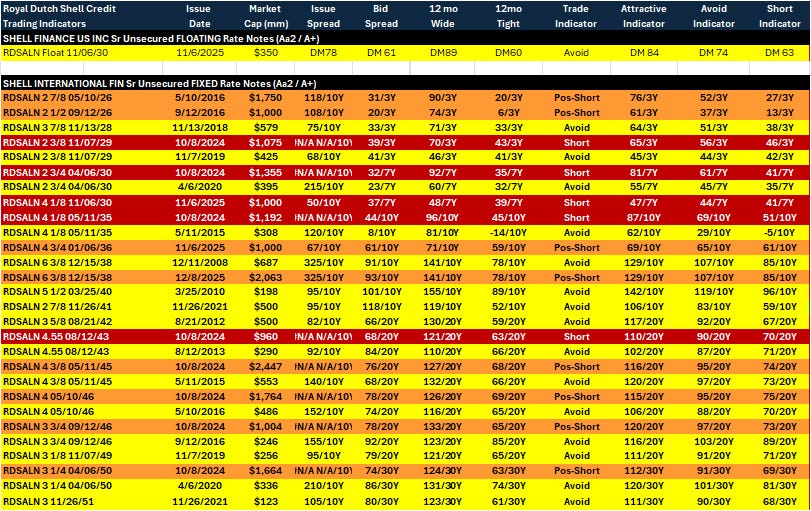
Task: Click the SHELL FINANCE US INC FLOATING Rate Notes section row
Action: tap(405, 39)
